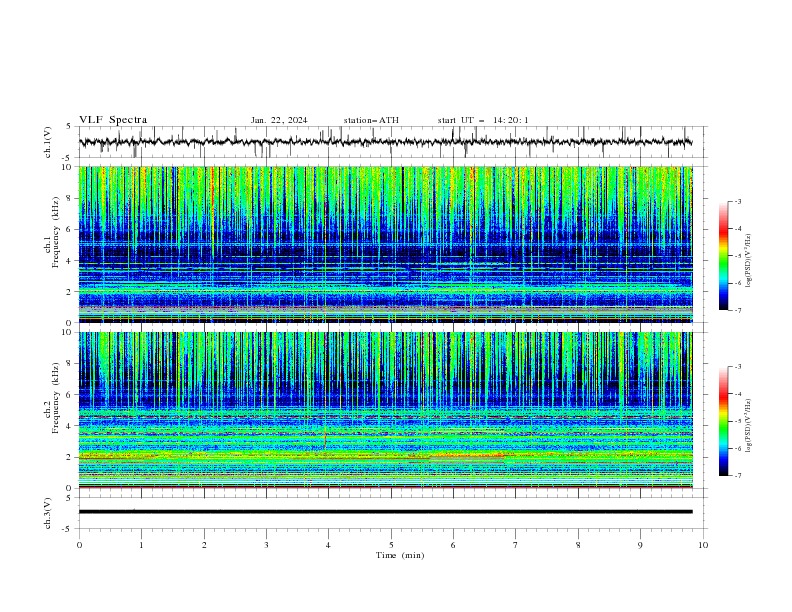The height and width of the screenshot is (612, 792).
Task: Click ch.1 'Frequency (kHz)' axis label
Action: coord(55,233)
